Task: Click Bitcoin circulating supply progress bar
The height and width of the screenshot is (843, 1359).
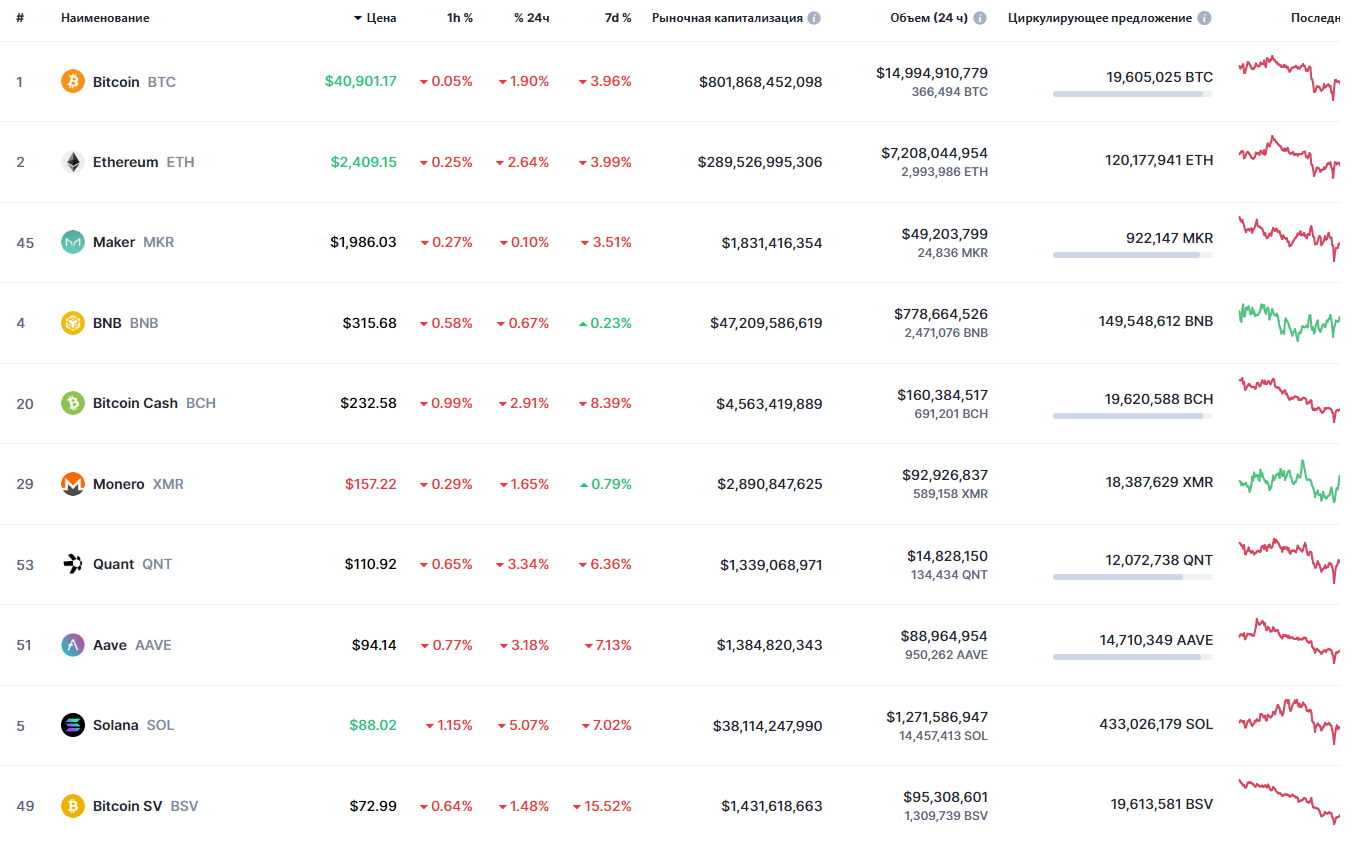Action: click(x=1133, y=94)
